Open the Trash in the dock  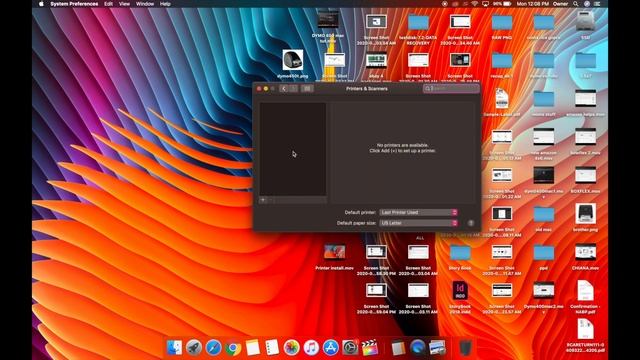point(466,347)
